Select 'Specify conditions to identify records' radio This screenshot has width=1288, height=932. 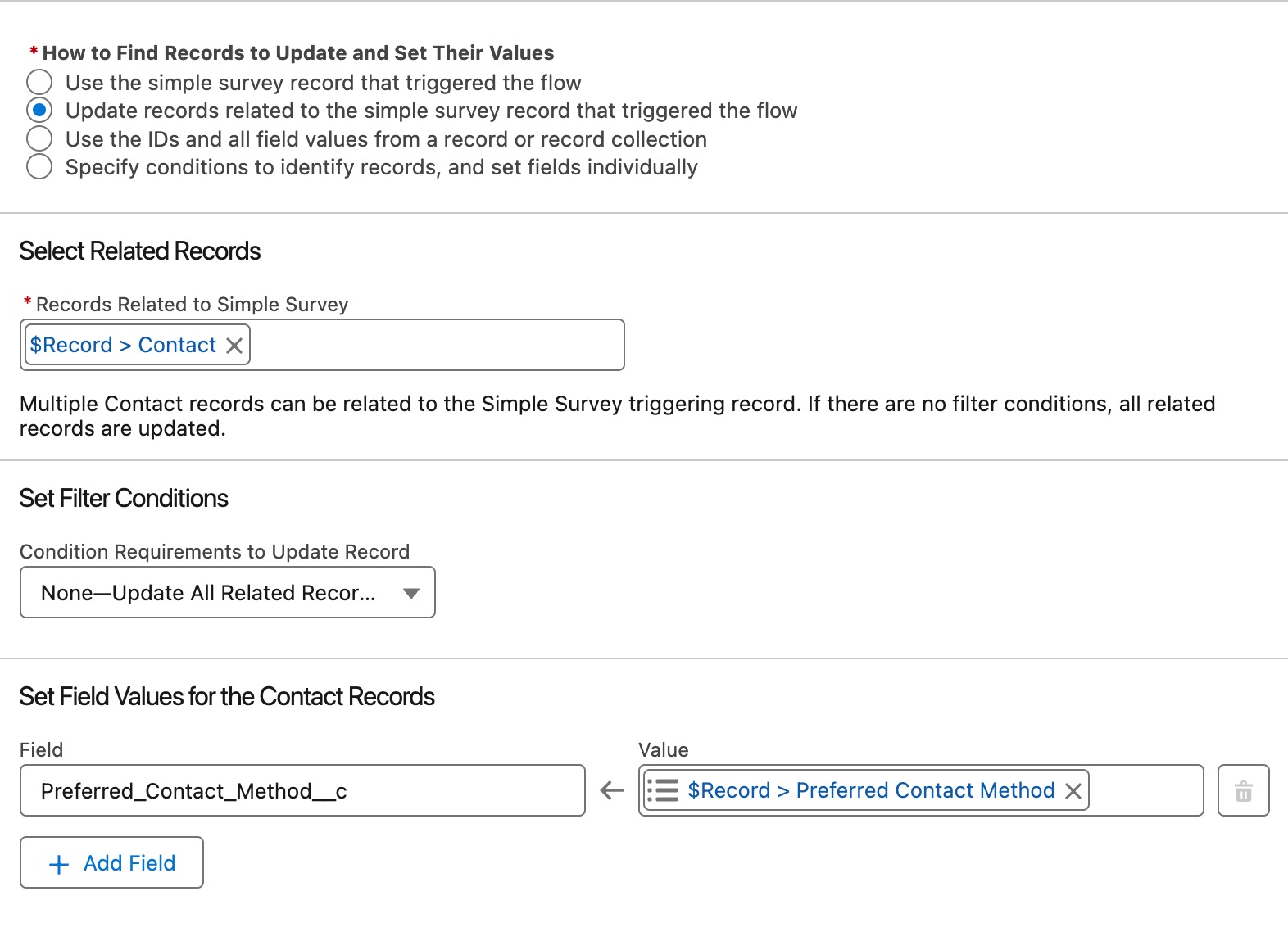point(39,166)
